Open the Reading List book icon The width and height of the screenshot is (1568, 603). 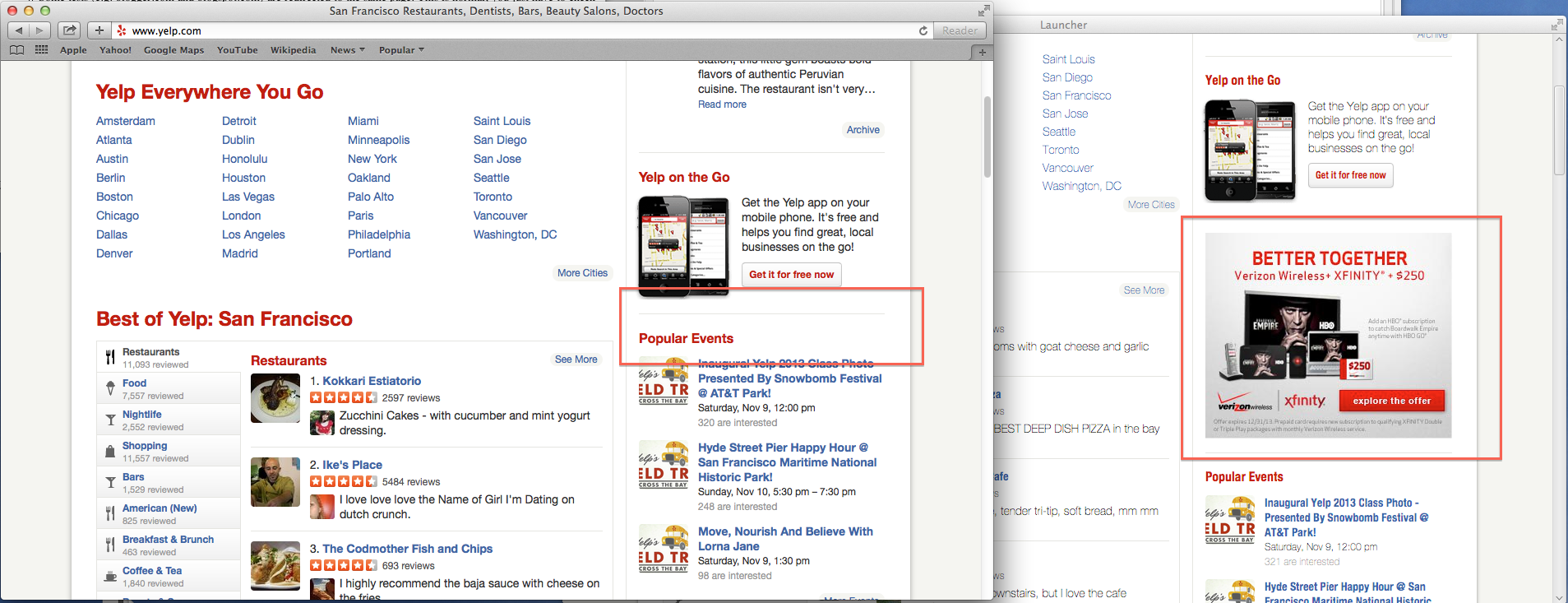(x=16, y=50)
